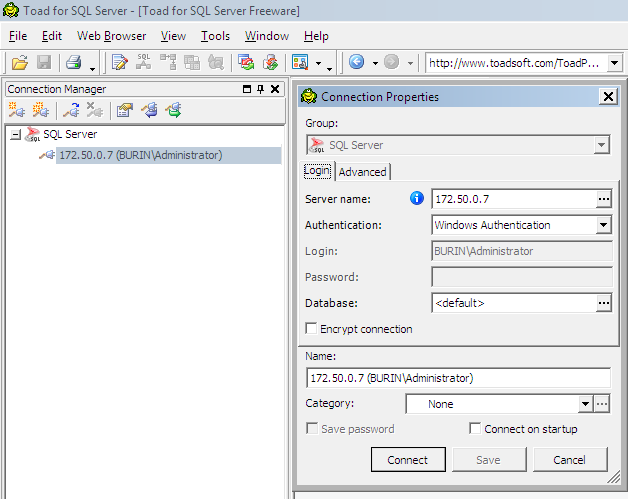The height and width of the screenshot is (499, 628).
Task: Click the blue info icon beside Server name
Action: click(x=418, y=198)
